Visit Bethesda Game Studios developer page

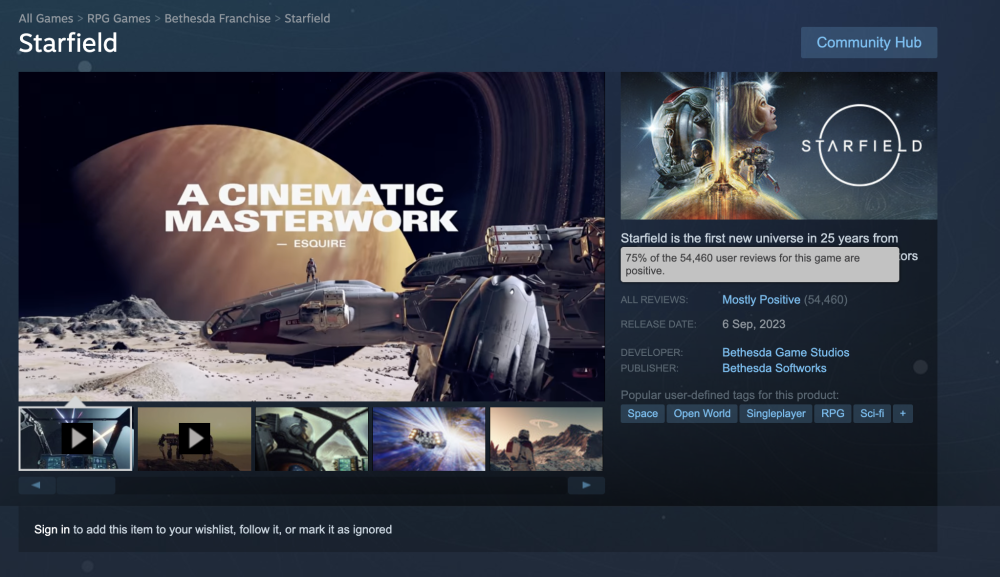click(x=785, y=352)
